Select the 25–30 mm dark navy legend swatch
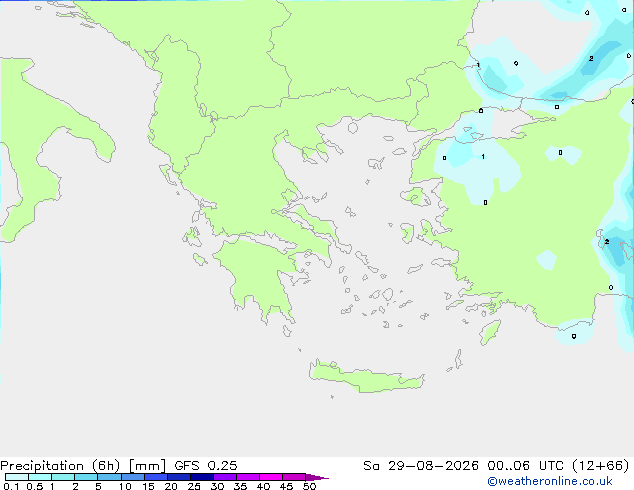 (201, 477)
